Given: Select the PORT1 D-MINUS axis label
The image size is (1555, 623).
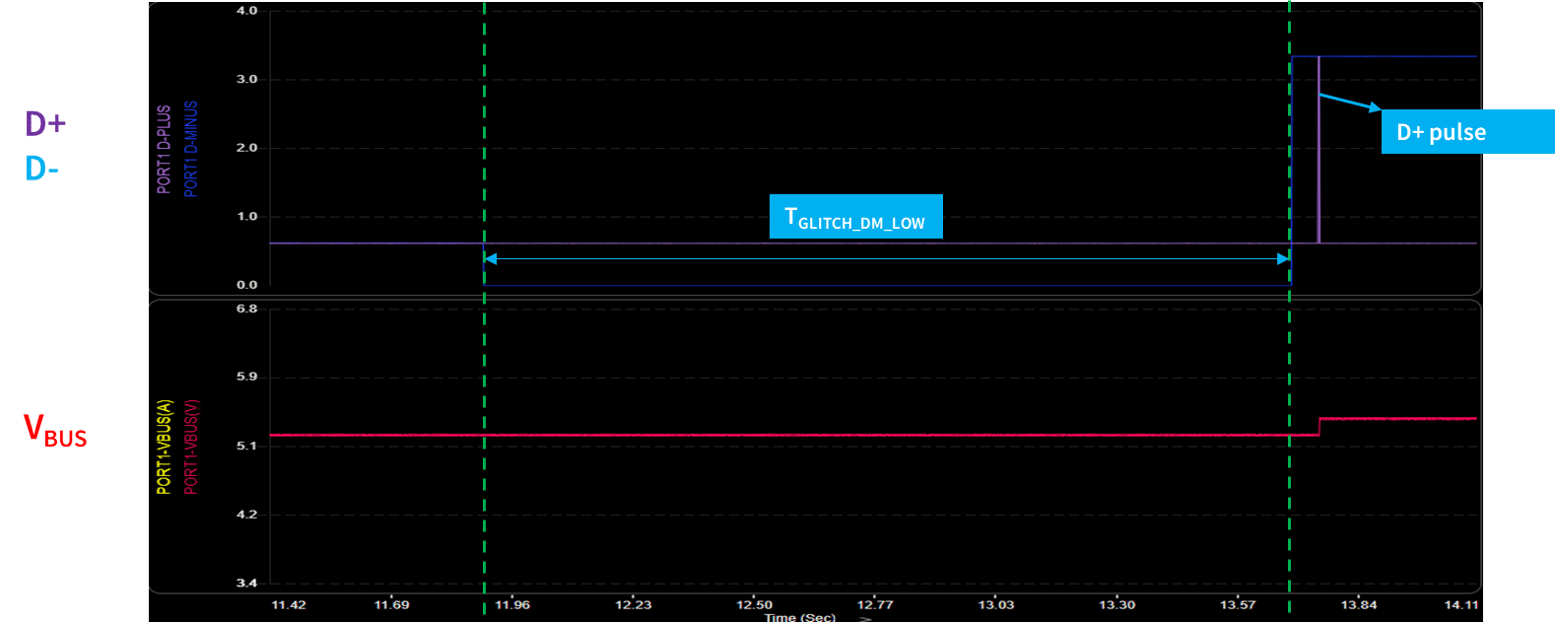Looking at the screenshot, I should pos(191,146).
